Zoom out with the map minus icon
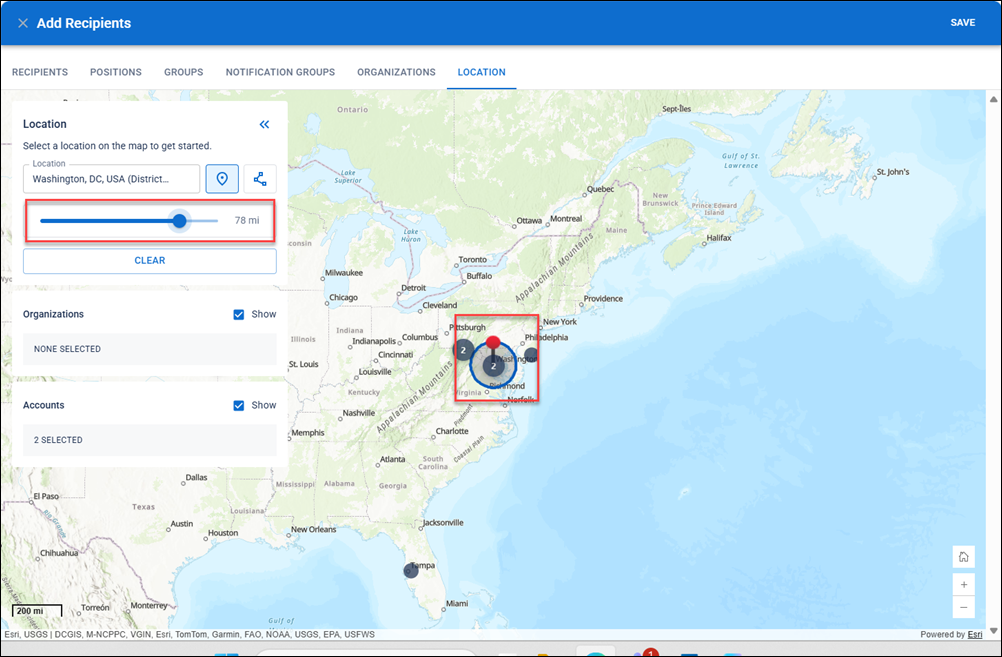This screenshot has width=1002, height=657. pos(963,607)
